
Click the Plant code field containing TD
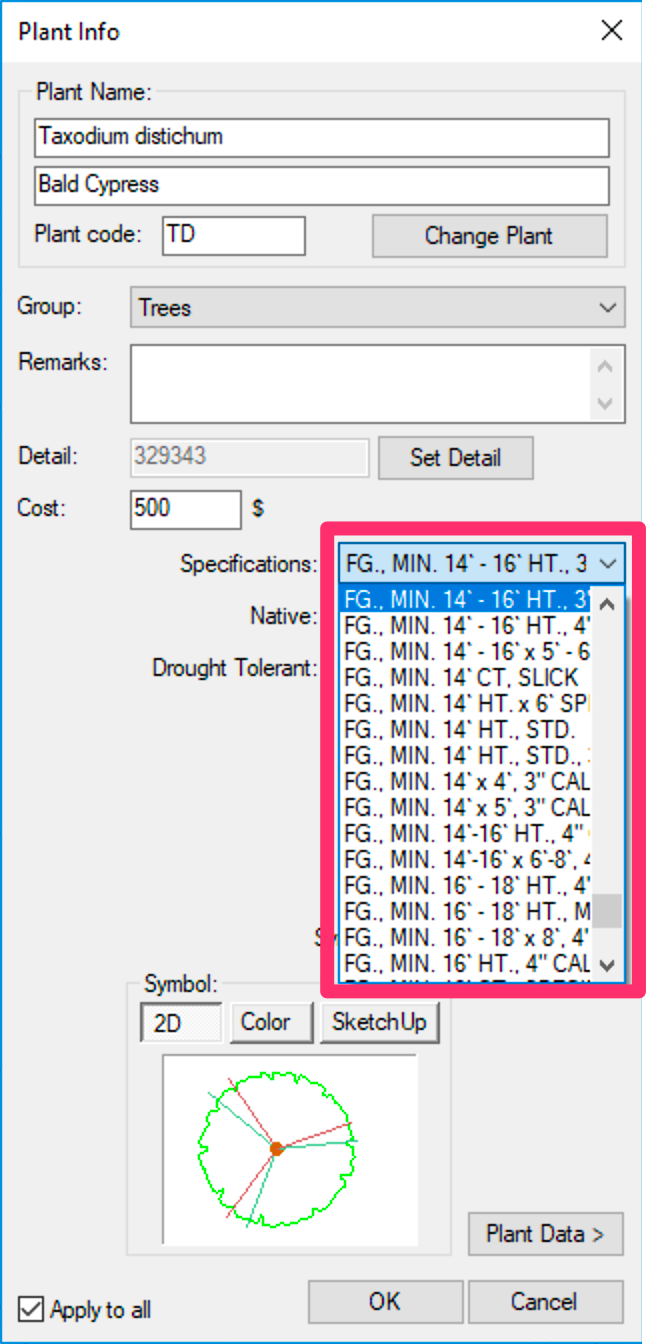pyautogui.click(x=234, y=235)
